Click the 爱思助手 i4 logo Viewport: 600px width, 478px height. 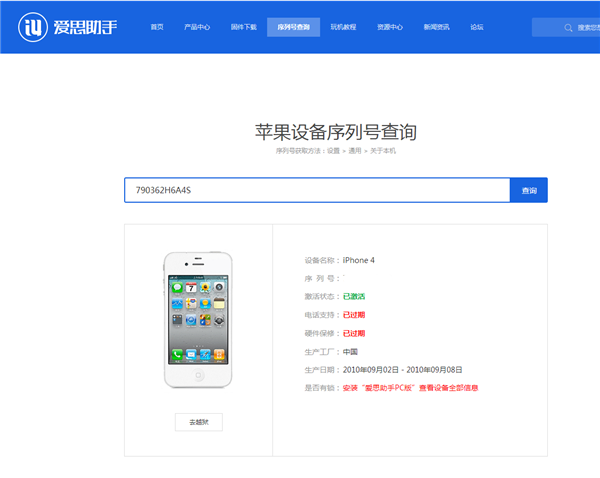(67, 27)
